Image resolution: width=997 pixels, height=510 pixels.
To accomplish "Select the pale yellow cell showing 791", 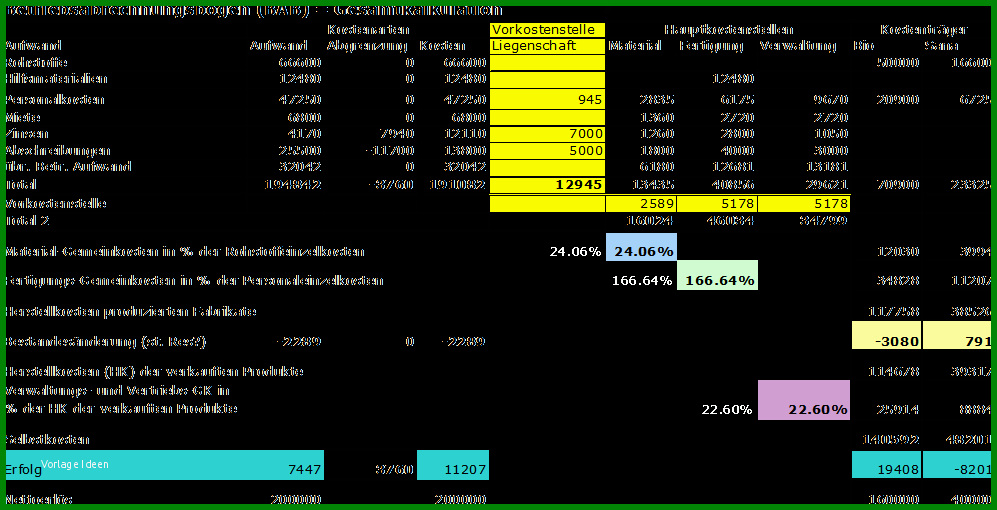I will pyautogui.click(x=957, y=335).
